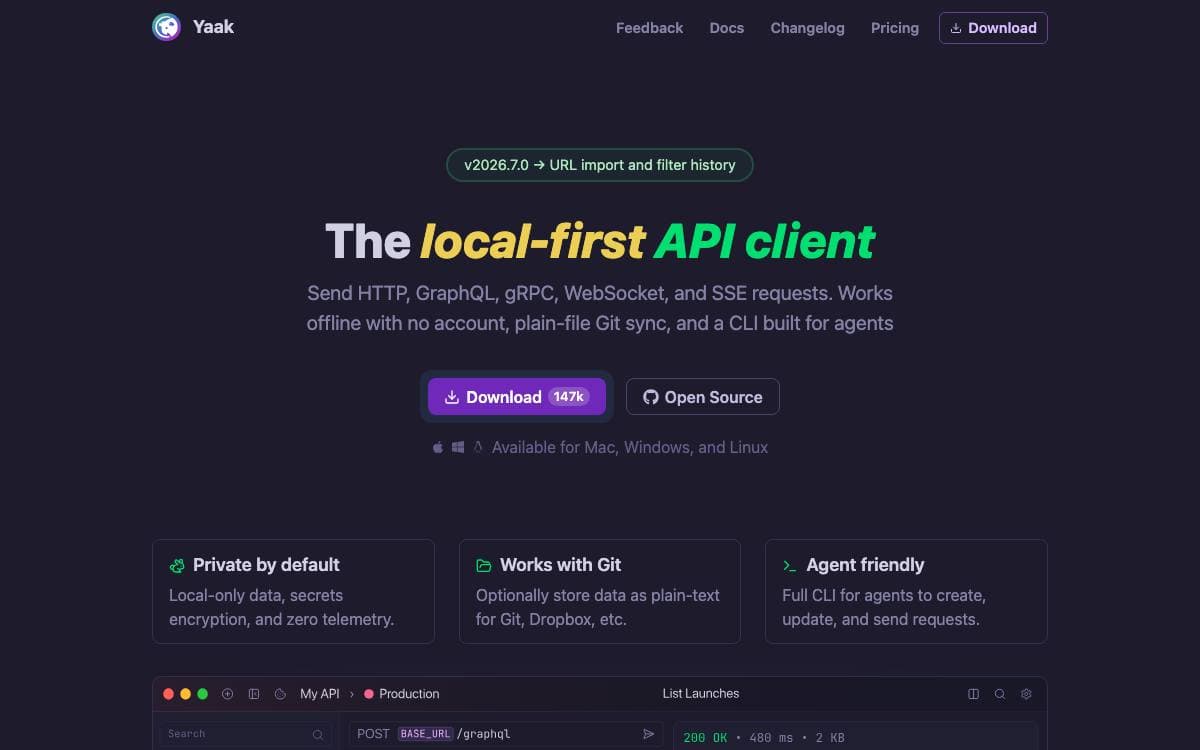Click the "Works with Git" card title
Image resolution: width=1200 pixels, height=750 pixels.
click(560, 565)
